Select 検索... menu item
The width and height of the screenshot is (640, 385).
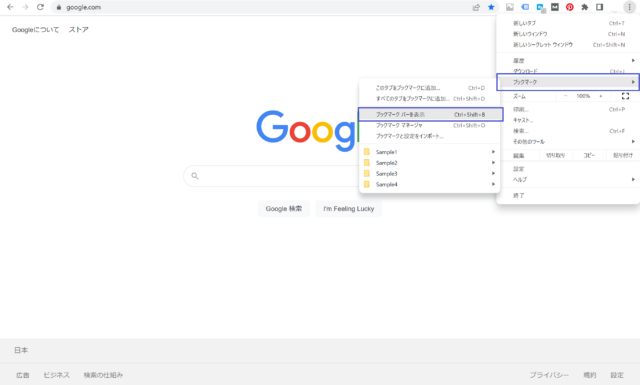coord(568,131)
